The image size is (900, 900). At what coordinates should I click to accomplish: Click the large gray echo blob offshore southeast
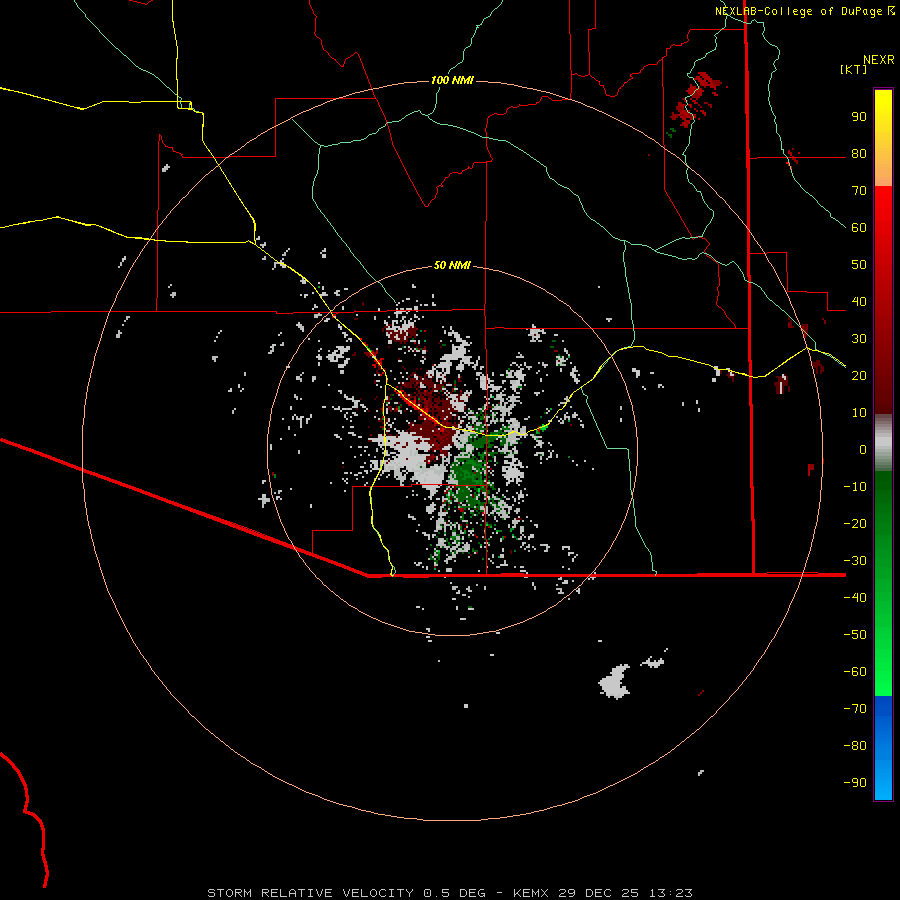(614, 682)
